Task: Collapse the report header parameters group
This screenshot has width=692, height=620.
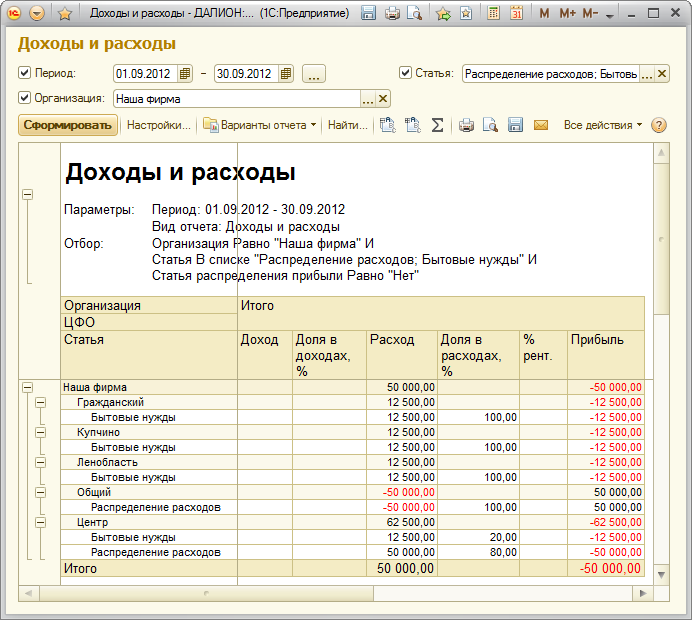Action: 27,194
